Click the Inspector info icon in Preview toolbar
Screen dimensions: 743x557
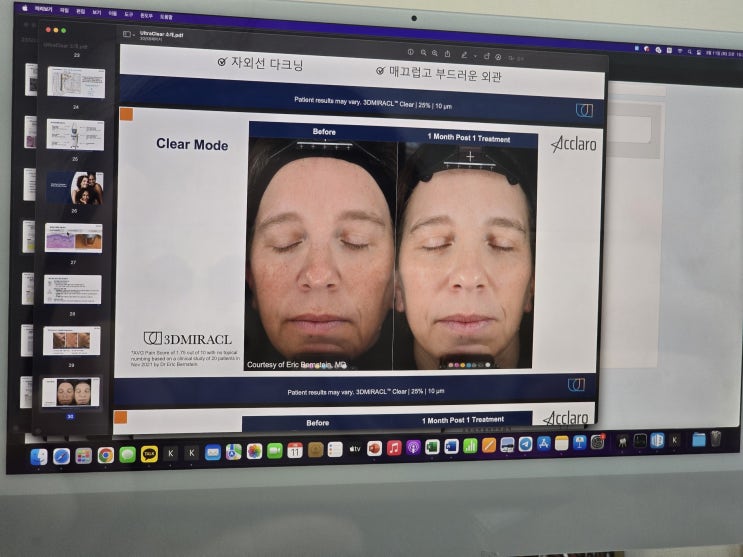click(x=411, y=52)
